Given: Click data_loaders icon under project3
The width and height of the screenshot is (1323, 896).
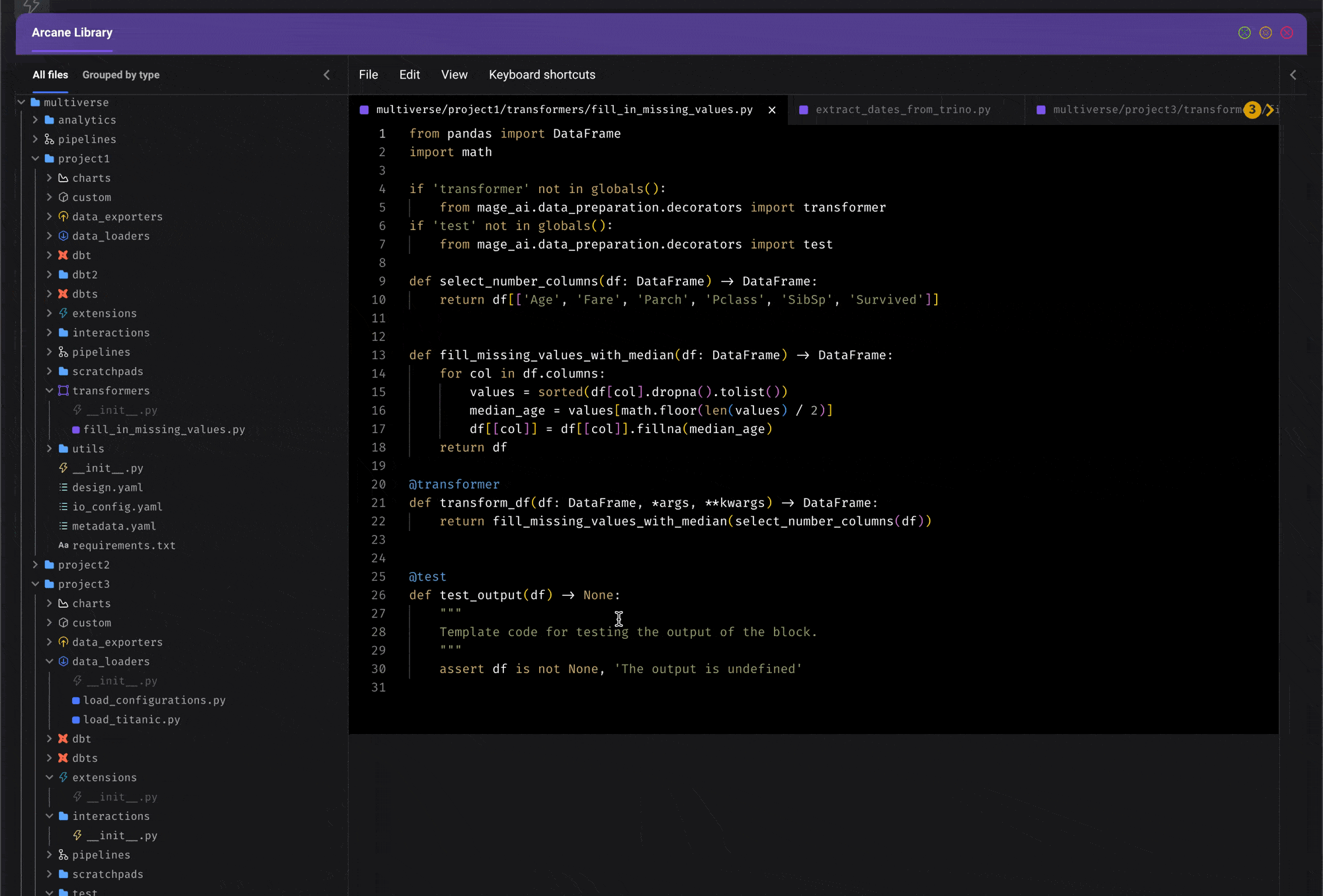Looking at the screenshot, I should coord(64,661).
